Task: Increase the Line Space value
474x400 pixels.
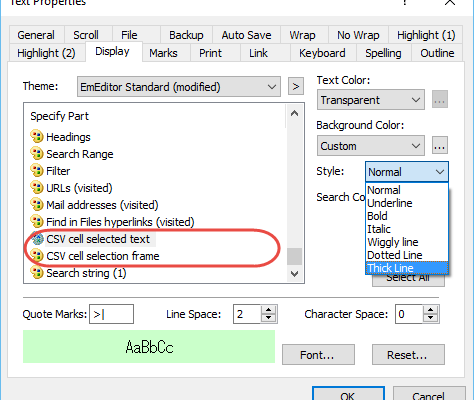Action: pos(269,310)
